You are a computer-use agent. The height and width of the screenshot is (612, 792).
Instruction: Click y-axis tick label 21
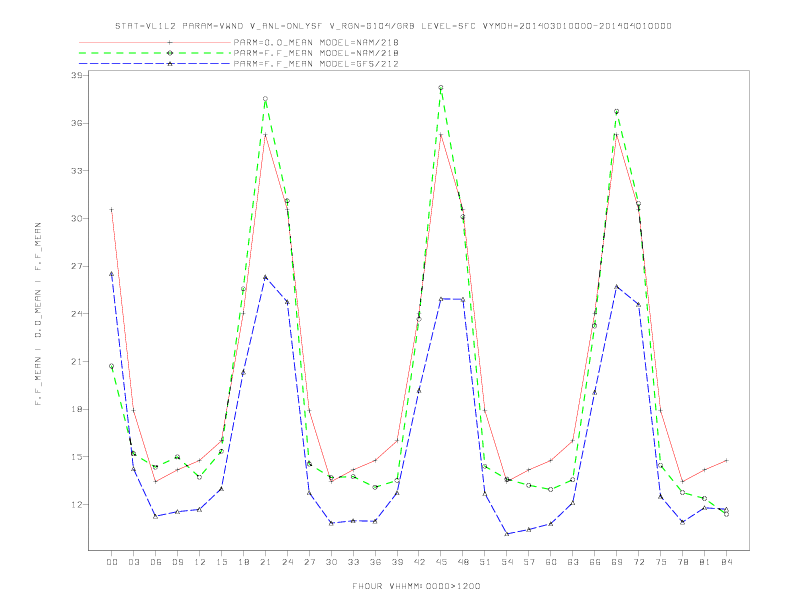click(x=76, y=362)
